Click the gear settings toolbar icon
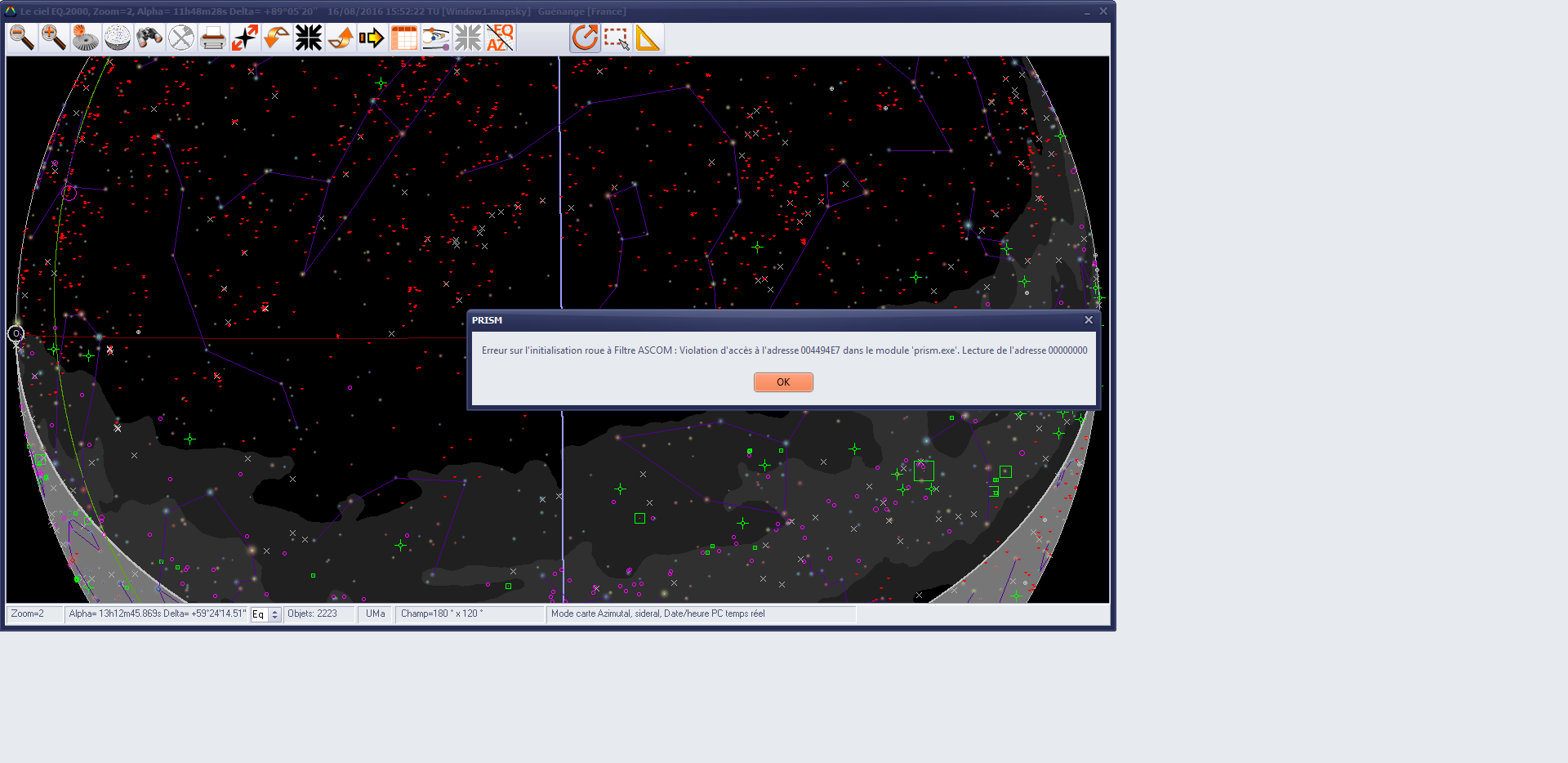Screen dimensions: 1568x763 (86, 38)
